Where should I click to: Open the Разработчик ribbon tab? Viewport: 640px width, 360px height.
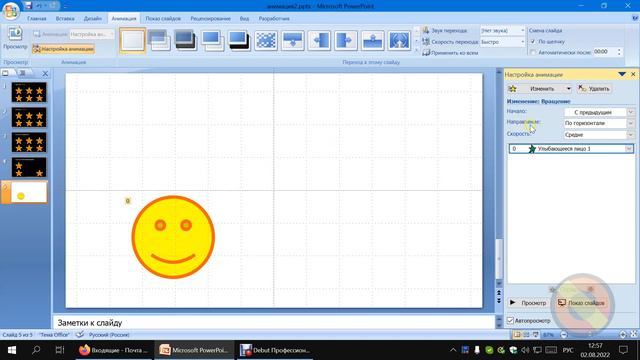coord(274,18)
